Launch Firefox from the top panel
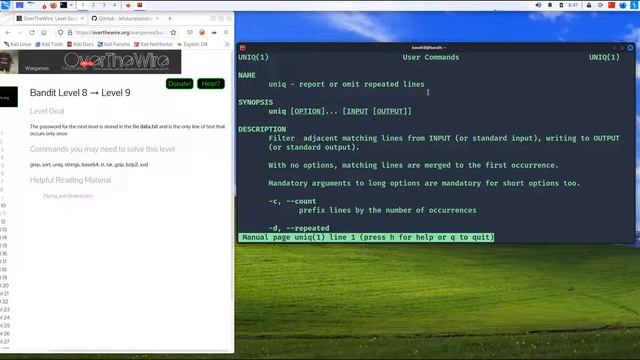 [53, 5]
